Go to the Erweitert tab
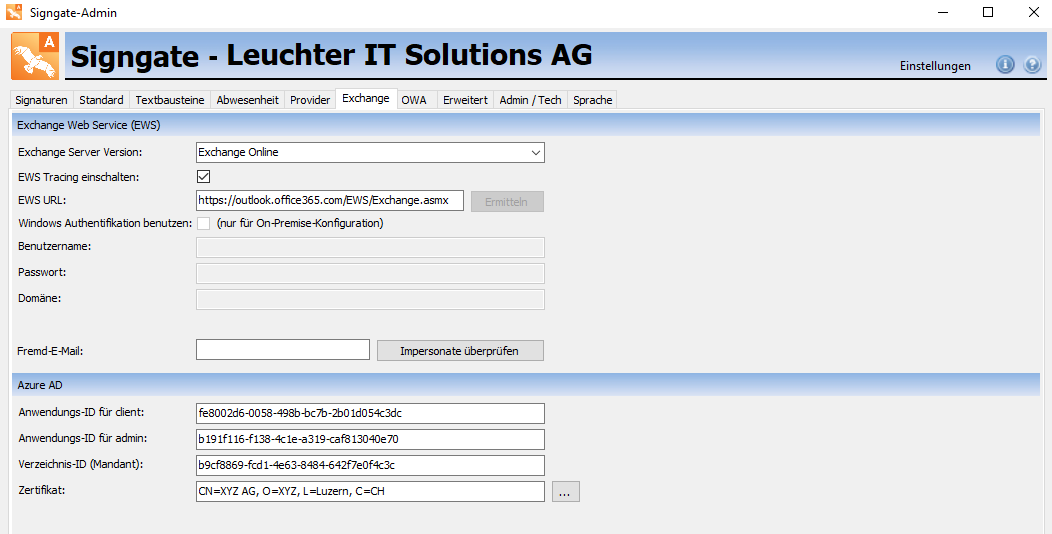 tap(466, 100)
